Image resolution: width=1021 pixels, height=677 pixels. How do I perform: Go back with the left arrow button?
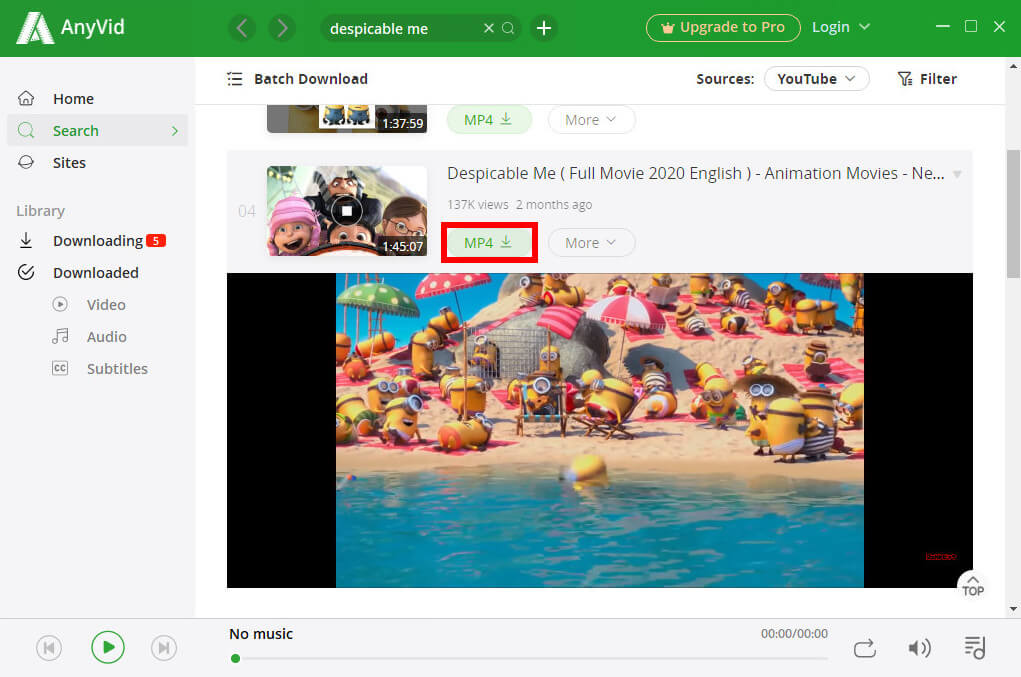242,28
